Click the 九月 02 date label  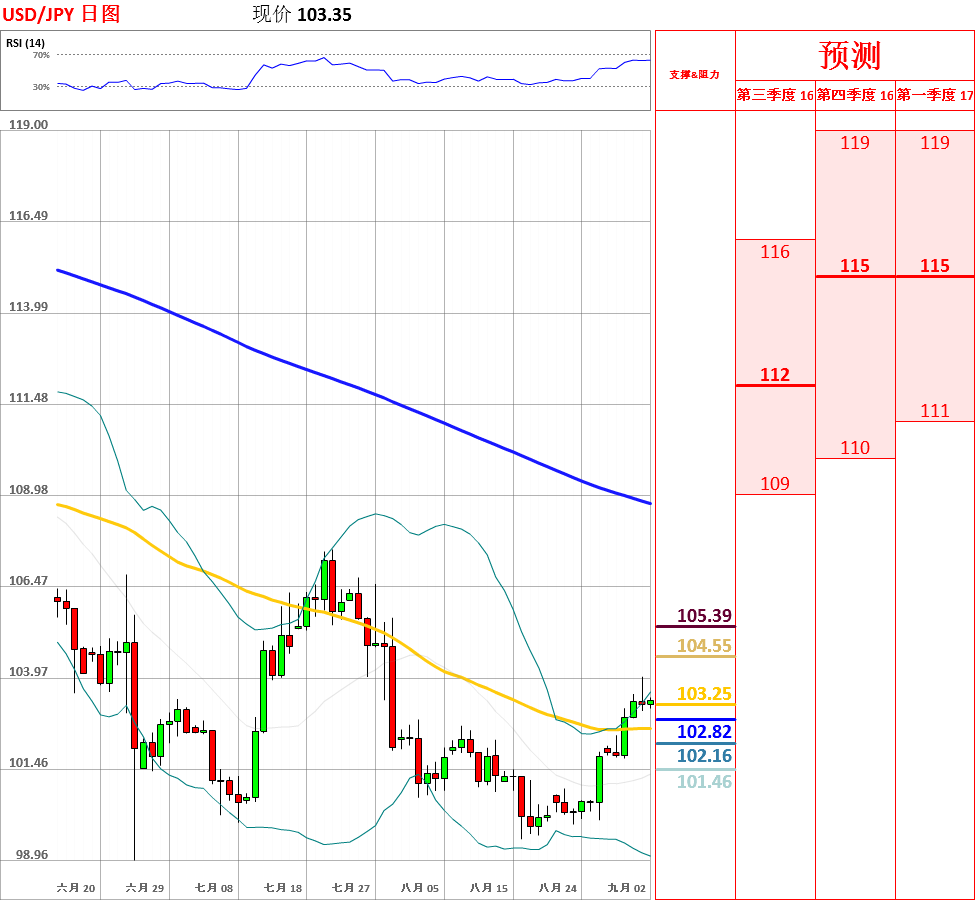(x=627, y=888)
